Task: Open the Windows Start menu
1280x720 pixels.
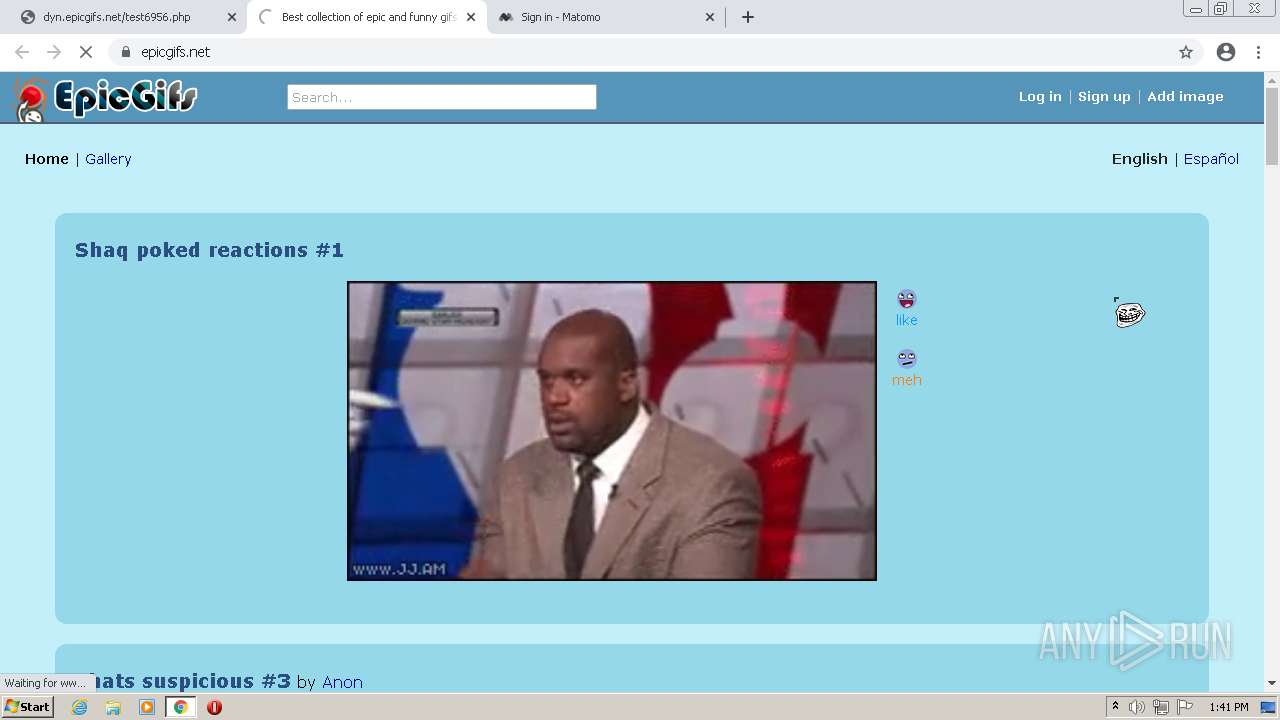Action: 27,707
